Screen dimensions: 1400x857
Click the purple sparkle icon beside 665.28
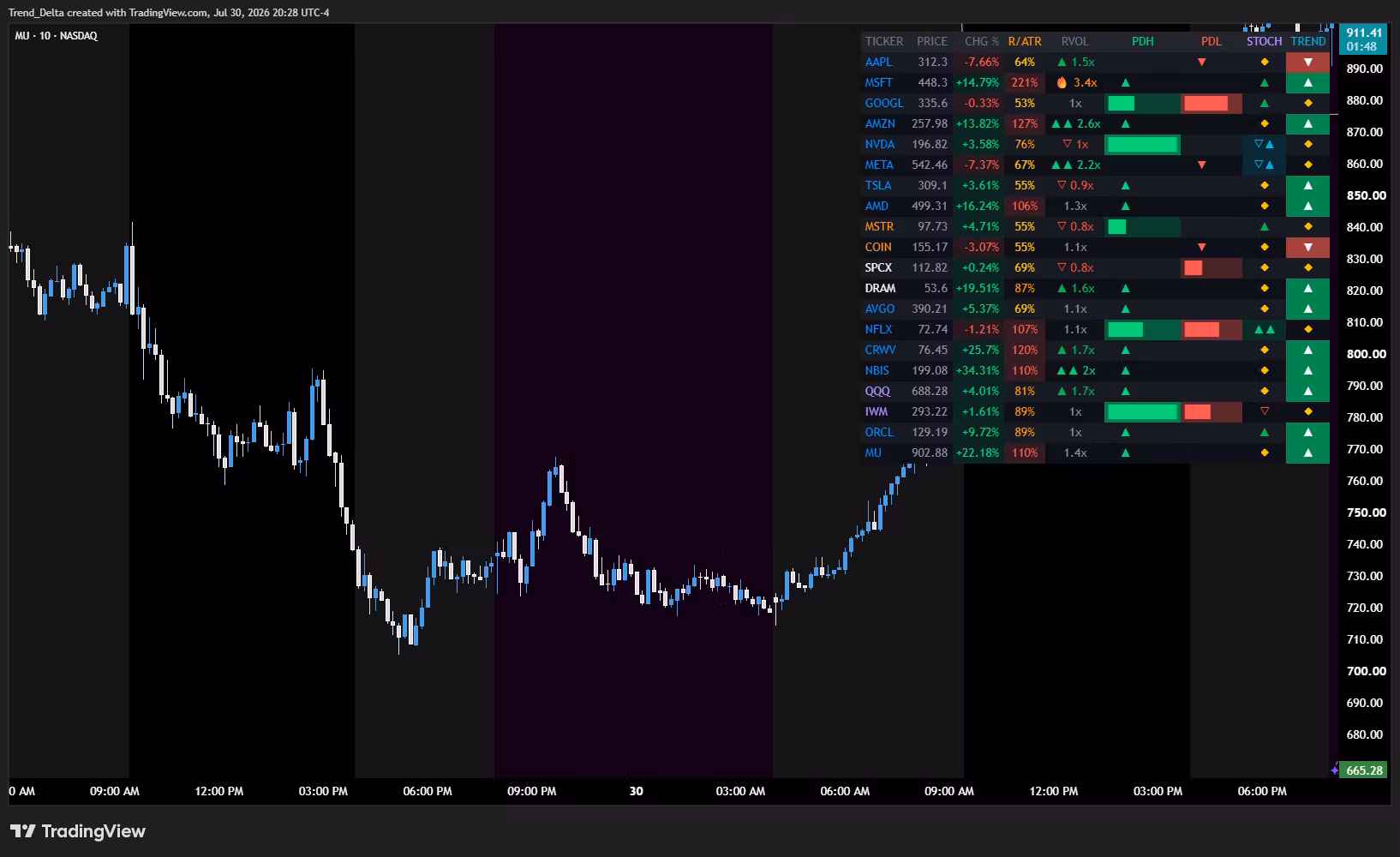[1334, 770]
